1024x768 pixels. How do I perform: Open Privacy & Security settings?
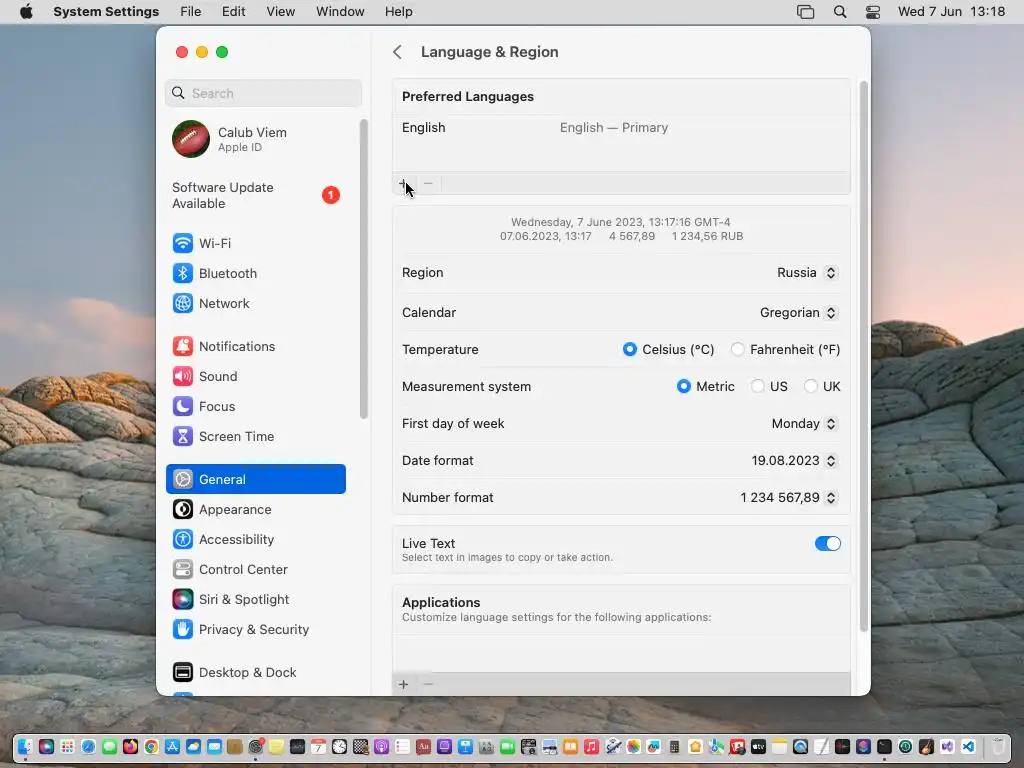(255, 630)
